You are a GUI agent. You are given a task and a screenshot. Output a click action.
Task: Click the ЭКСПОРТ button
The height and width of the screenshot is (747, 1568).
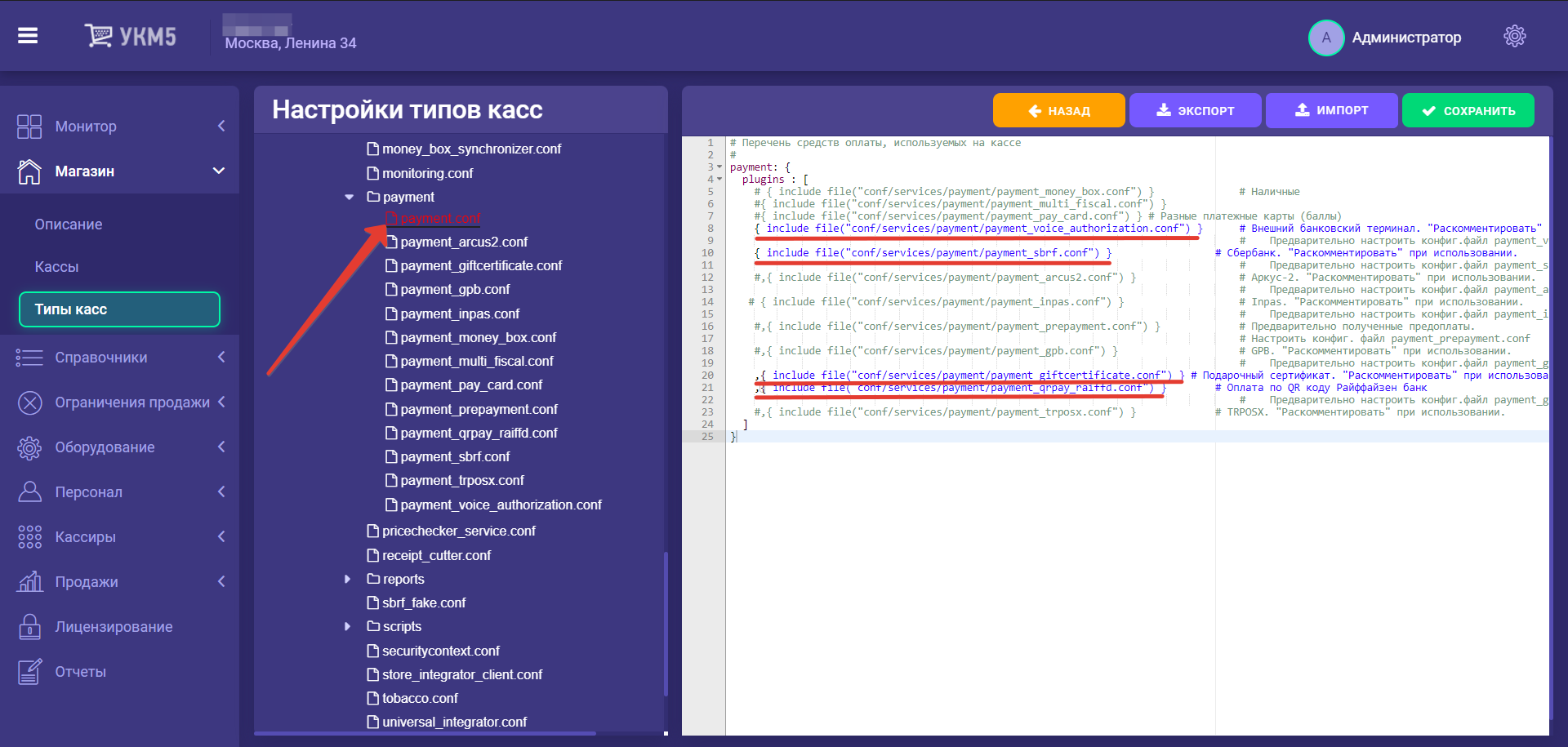point(1195,110)
